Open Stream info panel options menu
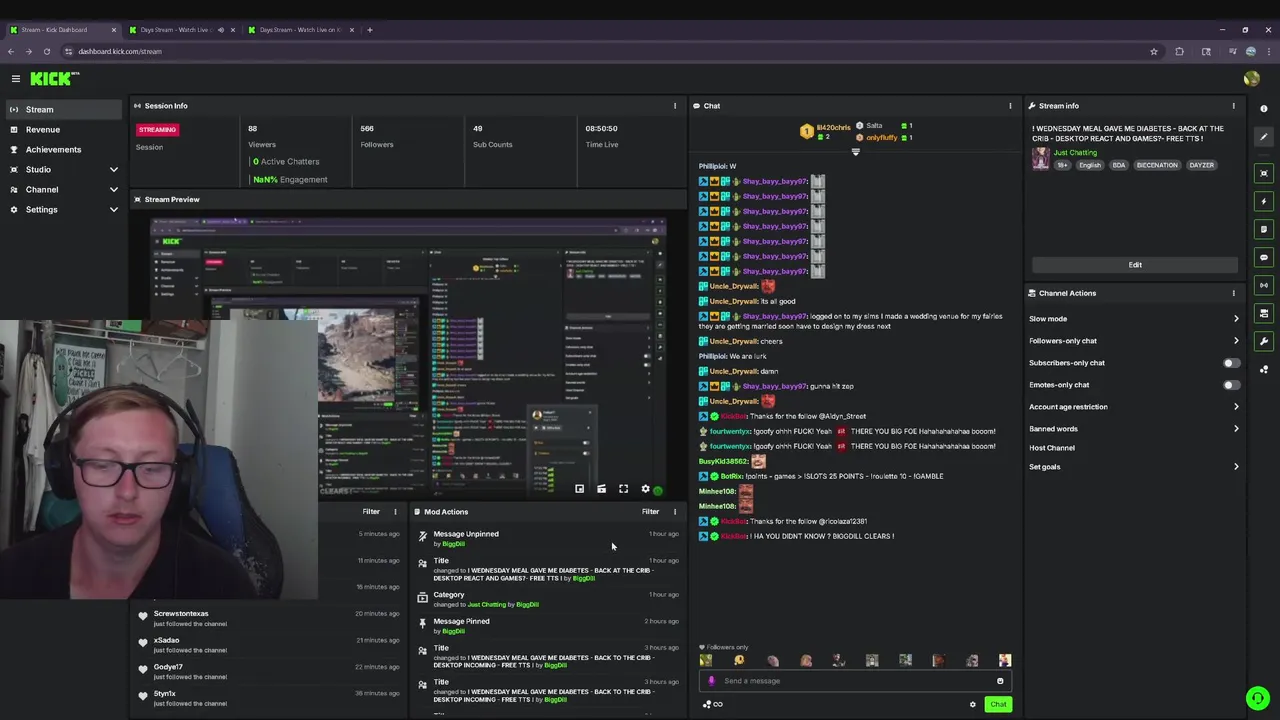This screenshot has height=720, width=1280. (1233, 106)
